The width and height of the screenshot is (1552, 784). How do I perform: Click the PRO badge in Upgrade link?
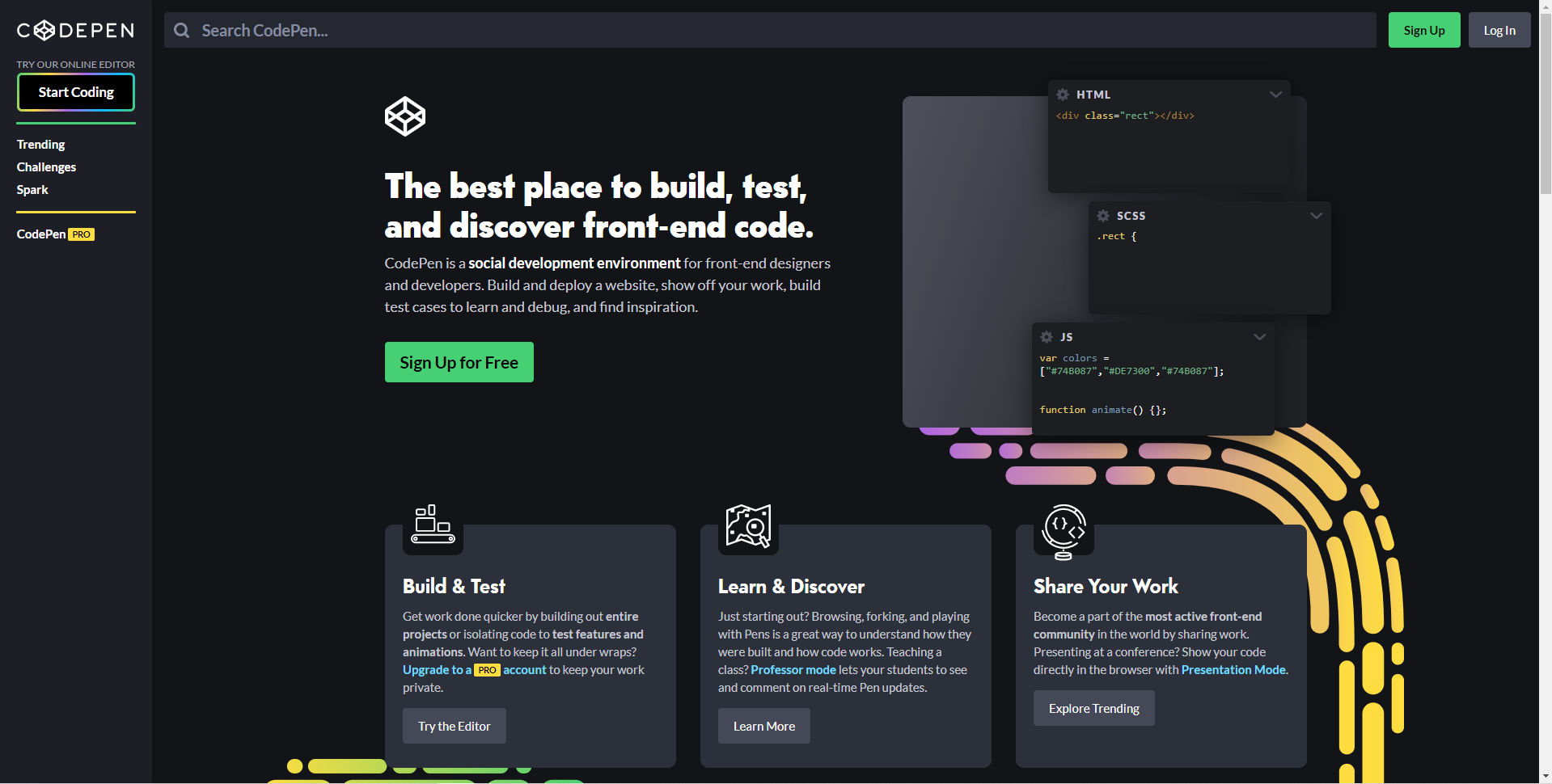pos(487,670)
